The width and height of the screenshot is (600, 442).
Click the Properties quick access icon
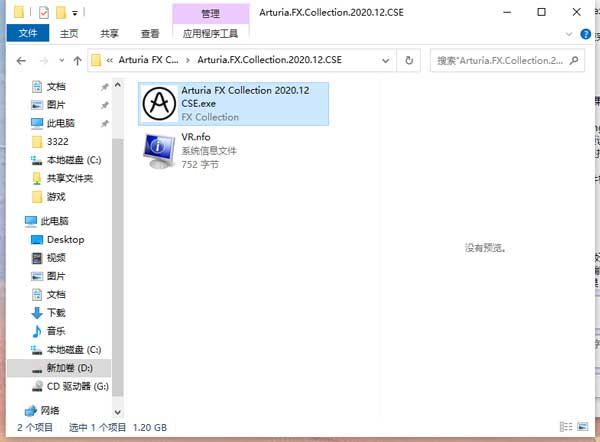coord(44,13)
